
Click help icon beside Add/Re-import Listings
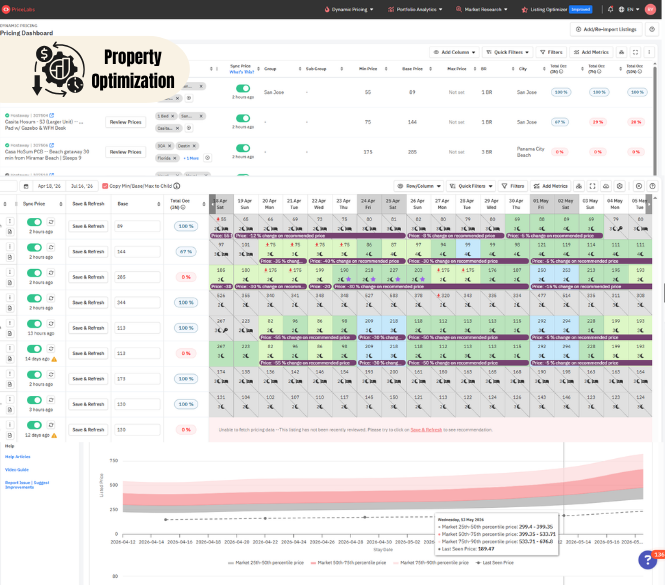coord(652,29)
